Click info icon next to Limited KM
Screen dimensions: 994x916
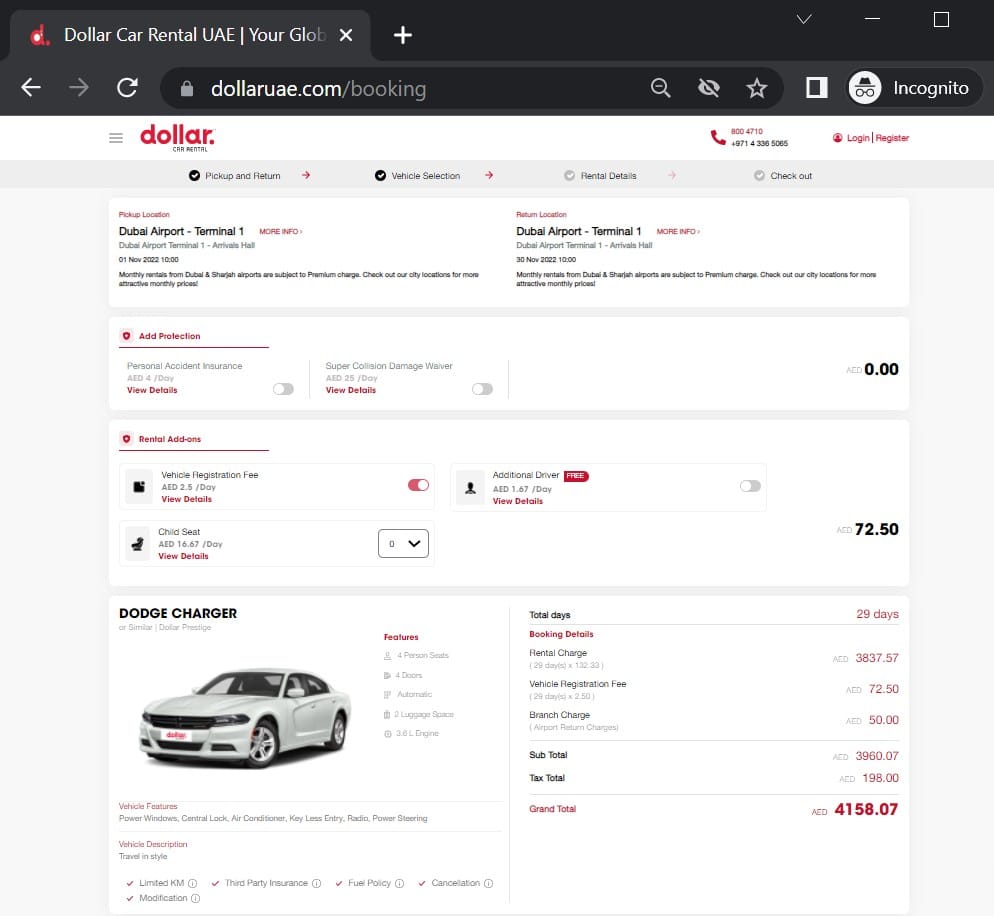click(193, 883)
